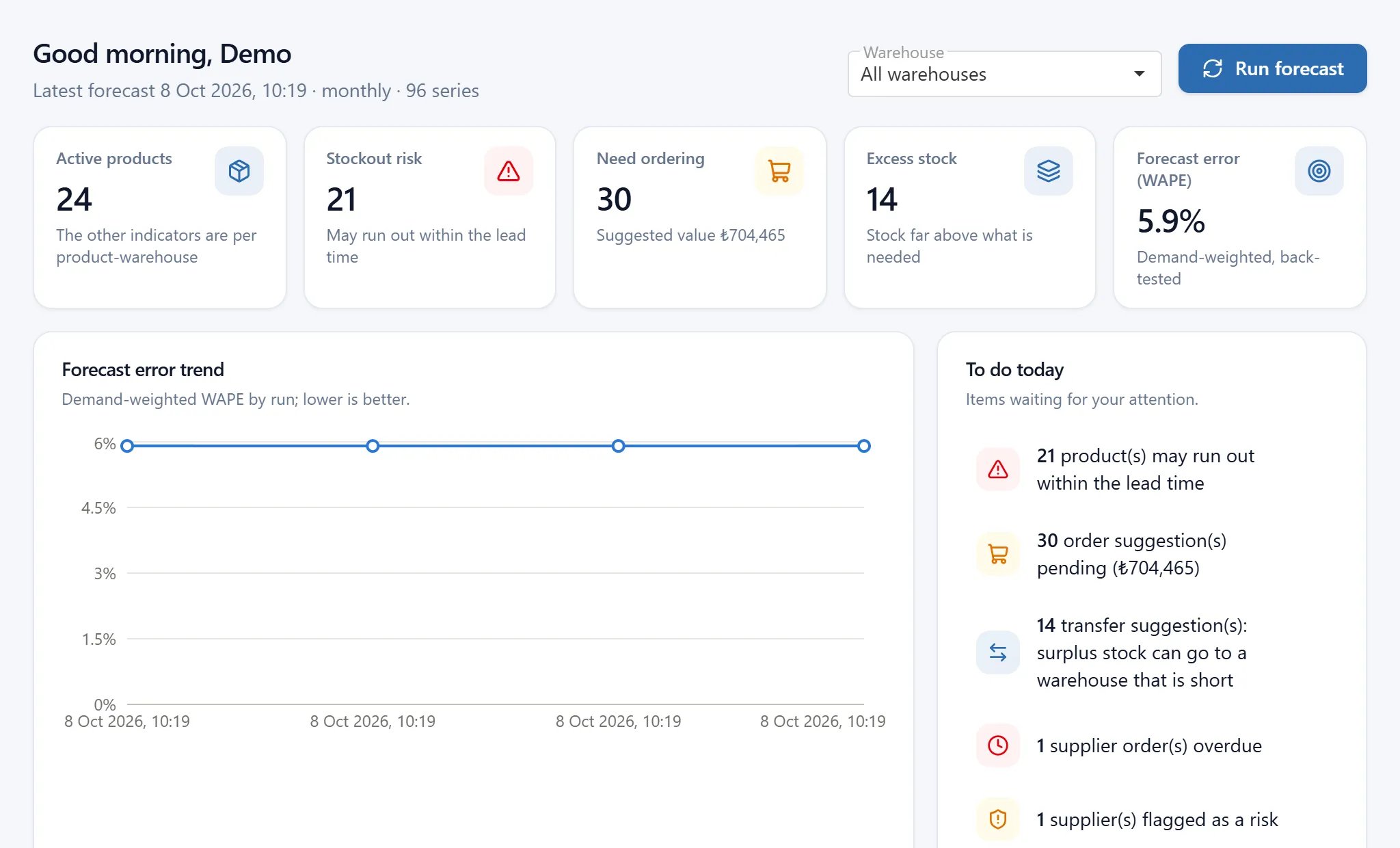Select the last data point on WAPE chart
The image size is (1400, 848).
864,446
